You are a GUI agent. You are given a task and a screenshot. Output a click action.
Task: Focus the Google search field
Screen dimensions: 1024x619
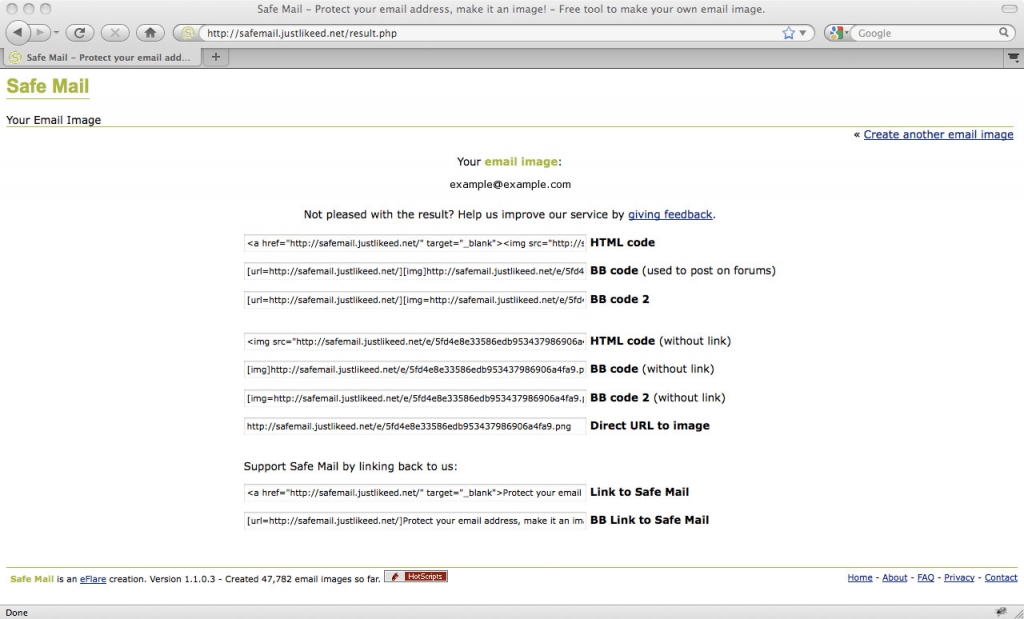[926, 33]
